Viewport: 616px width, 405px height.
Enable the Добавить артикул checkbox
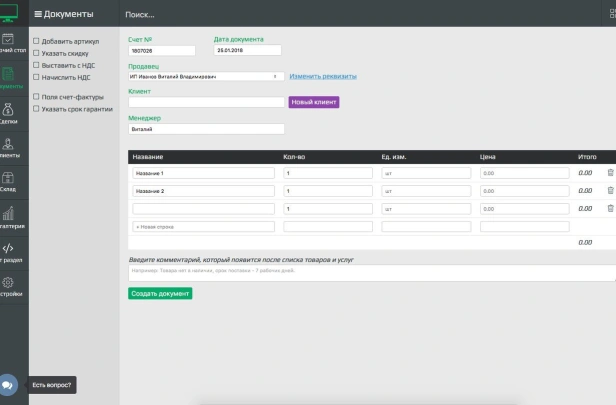tap(36, 41)
